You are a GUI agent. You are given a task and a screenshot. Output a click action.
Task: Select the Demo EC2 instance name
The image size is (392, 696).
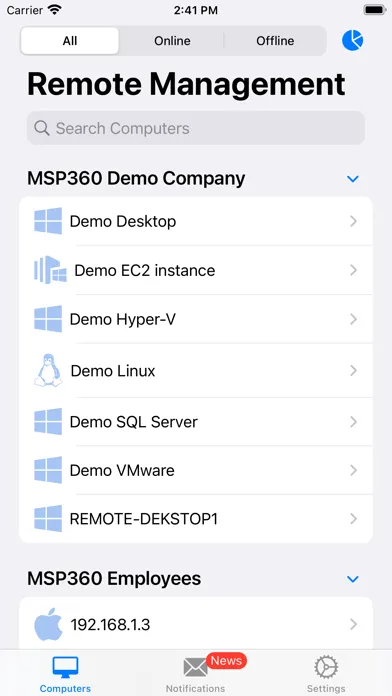click(x=145, y=270)
